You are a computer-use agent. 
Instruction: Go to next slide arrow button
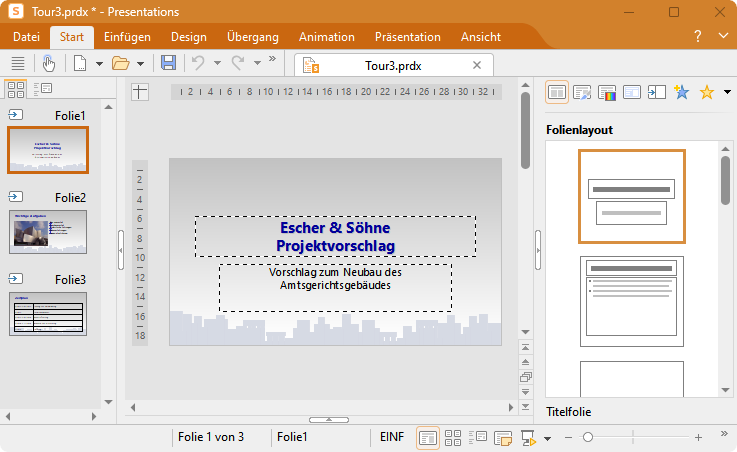click(525, 392)
